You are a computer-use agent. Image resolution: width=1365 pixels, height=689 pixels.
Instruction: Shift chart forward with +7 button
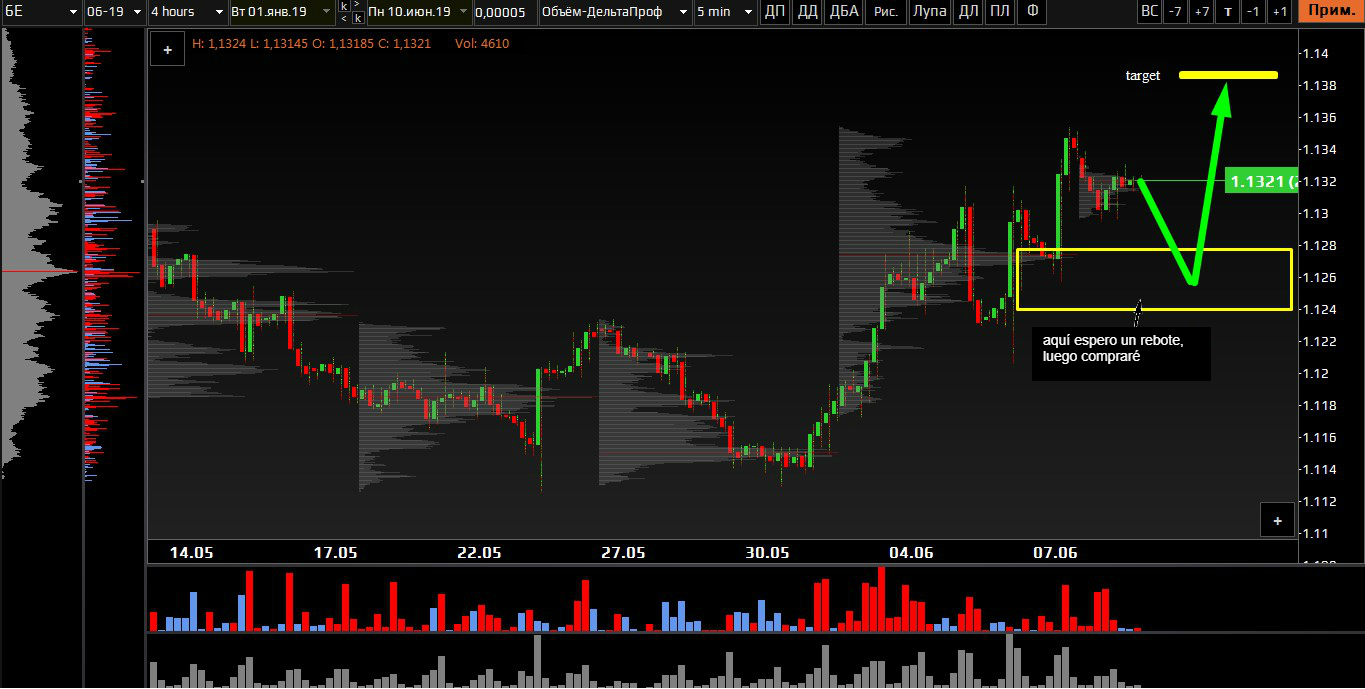1202,12
